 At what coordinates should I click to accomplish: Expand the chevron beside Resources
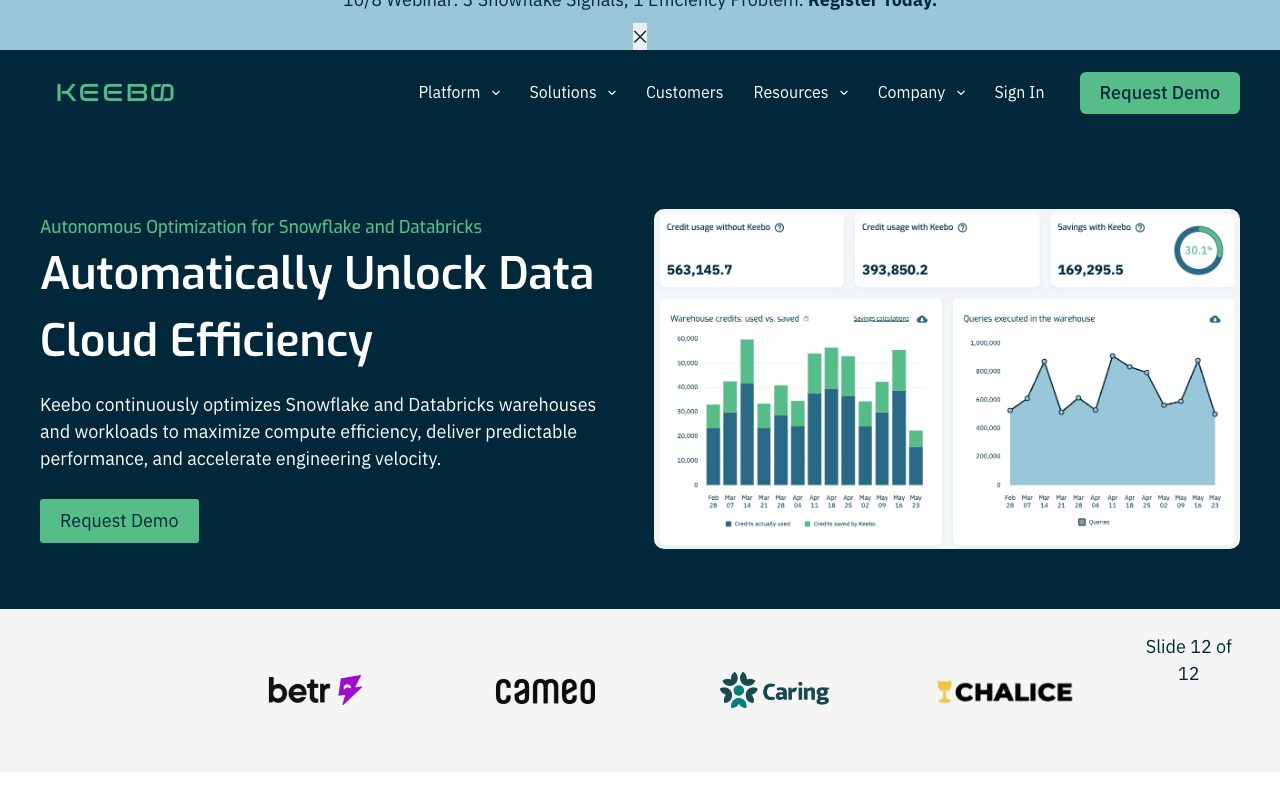[844, 93]
